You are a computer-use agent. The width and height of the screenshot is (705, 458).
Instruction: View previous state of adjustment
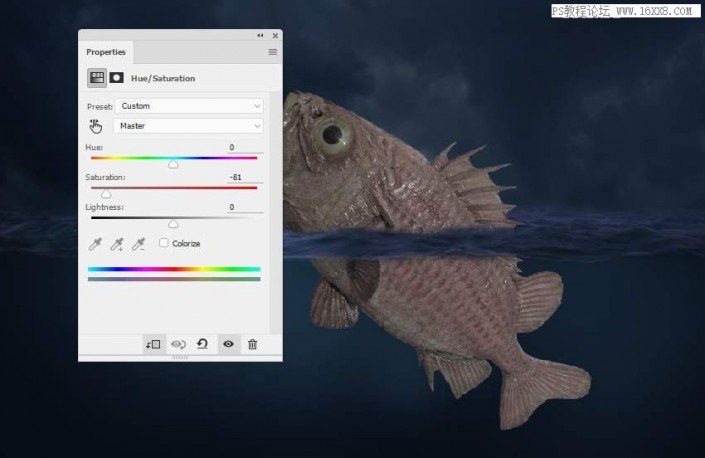point(178,344)
